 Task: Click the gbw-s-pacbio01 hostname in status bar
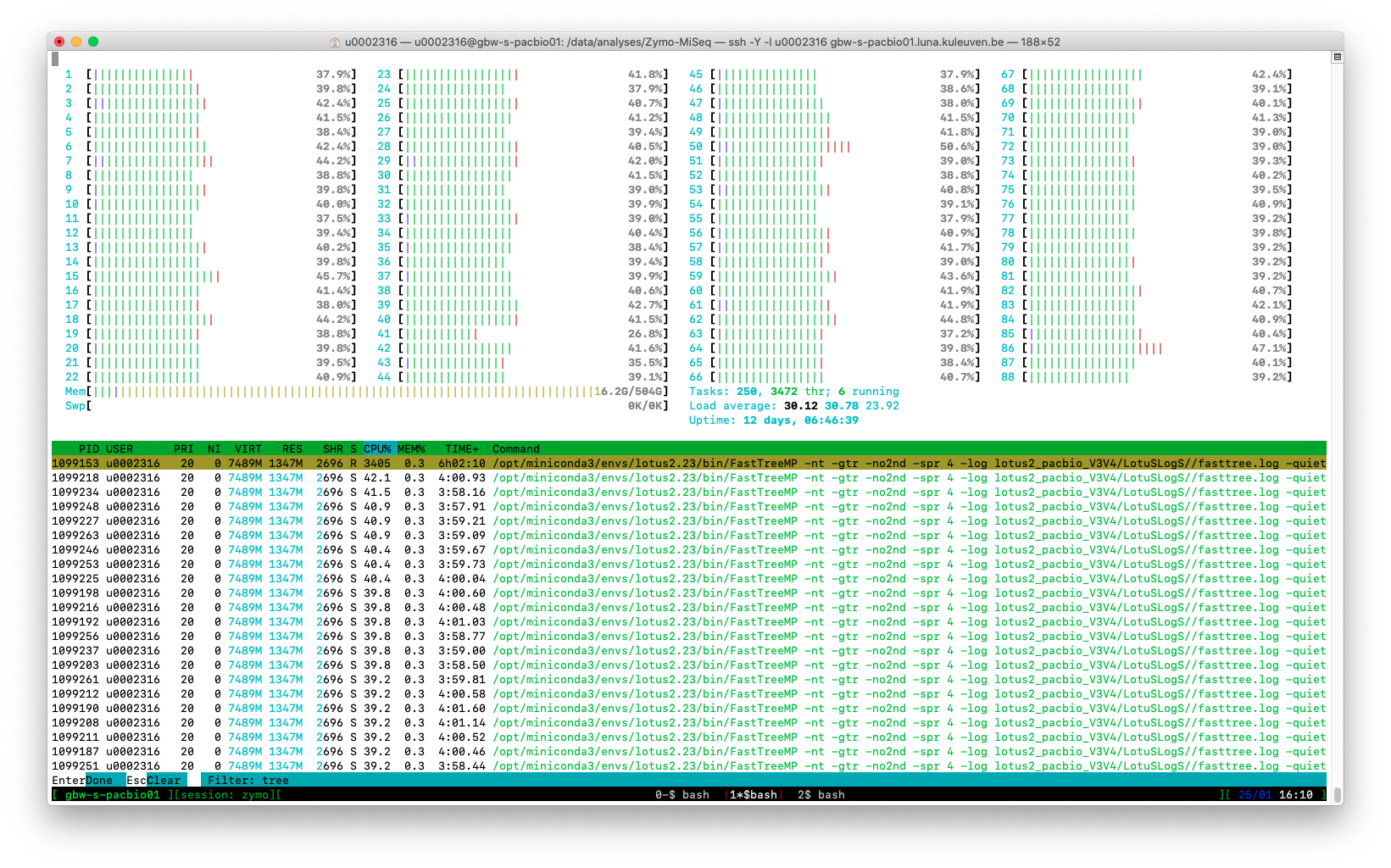113,795
